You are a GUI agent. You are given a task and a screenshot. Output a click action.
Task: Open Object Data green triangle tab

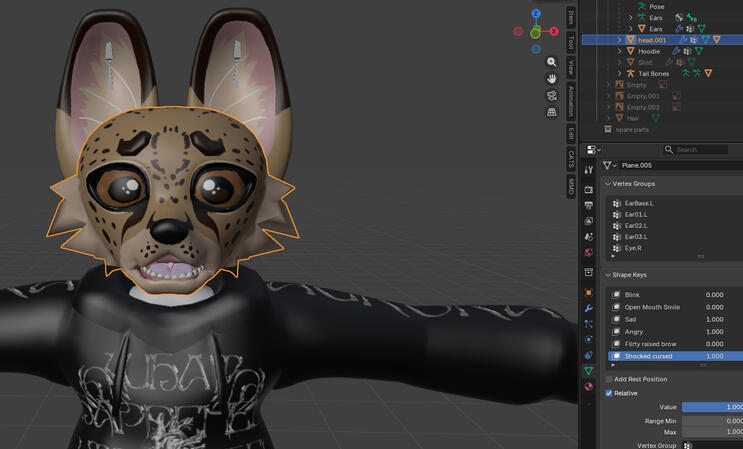tap(589, 370)
